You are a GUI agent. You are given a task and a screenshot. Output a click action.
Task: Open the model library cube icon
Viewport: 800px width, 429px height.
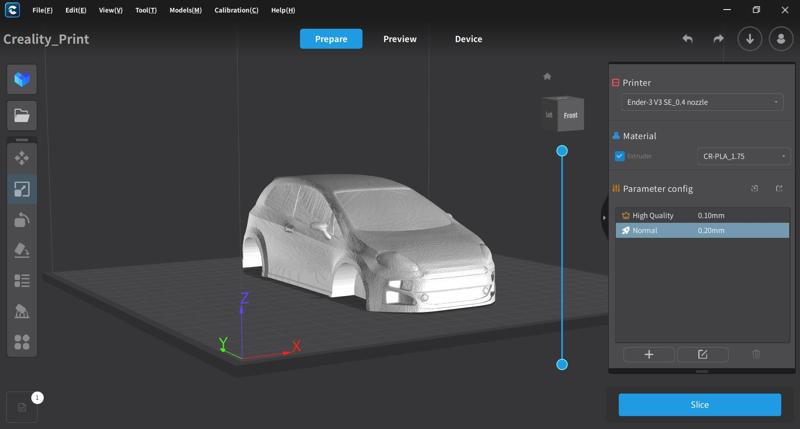(x=21, y=79)
